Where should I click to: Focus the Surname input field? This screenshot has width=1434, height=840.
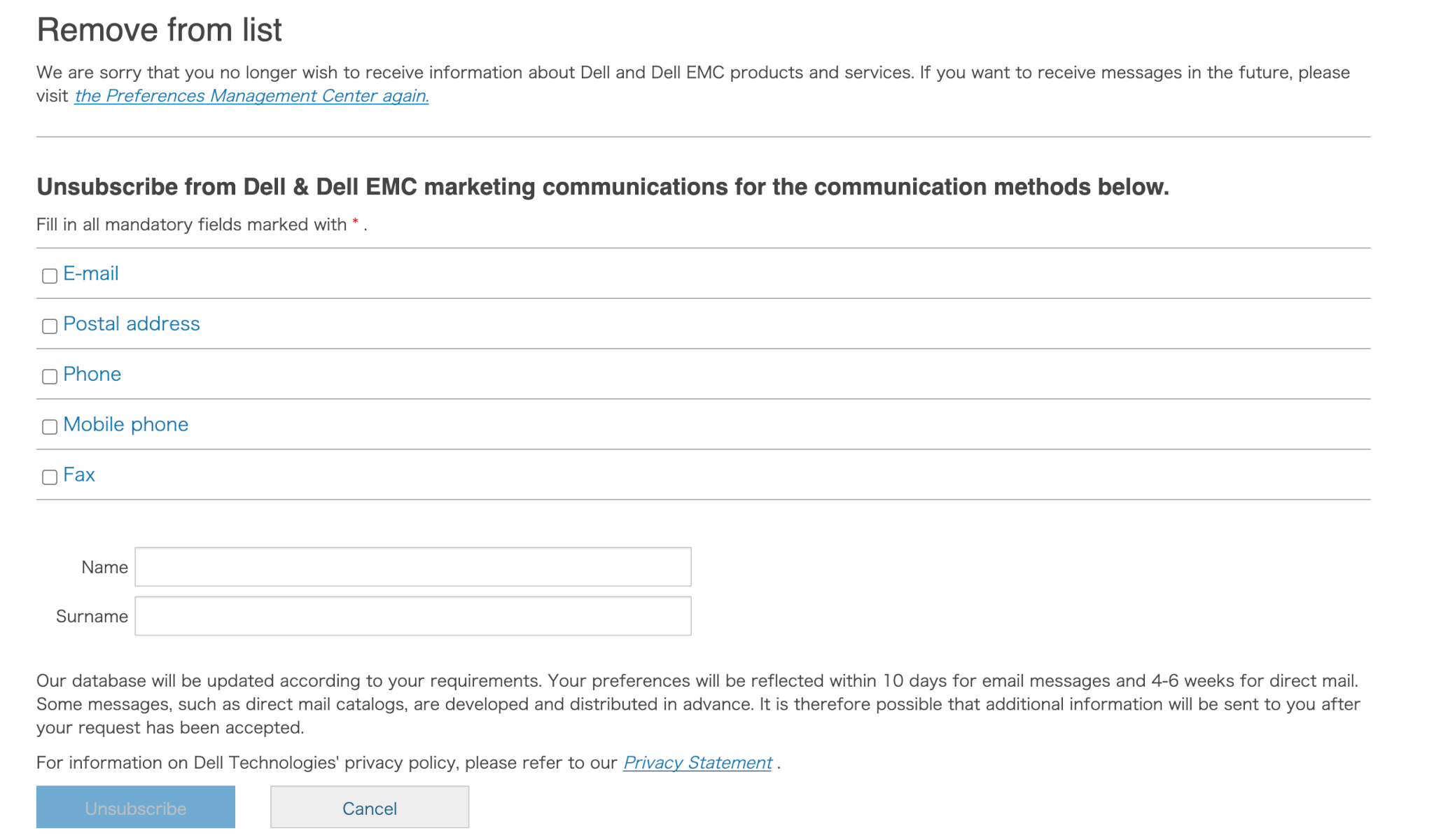click(413, 616)
